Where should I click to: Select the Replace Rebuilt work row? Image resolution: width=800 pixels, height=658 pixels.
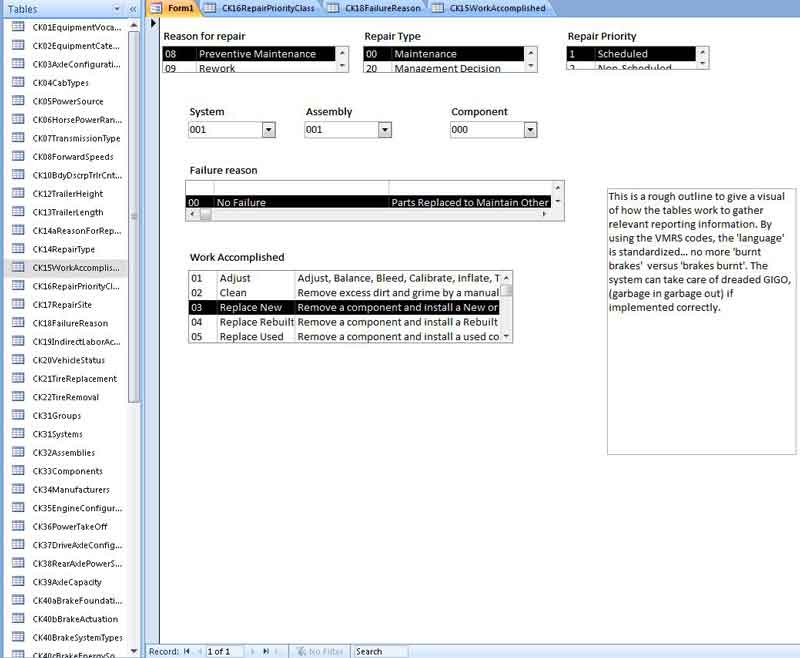pyautogui.click(x=344, y=322)
